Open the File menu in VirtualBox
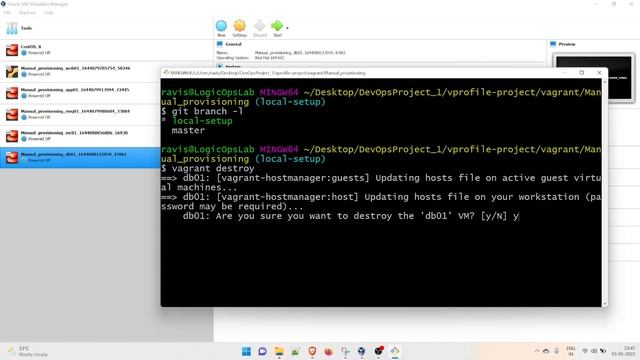 click(7, 13)
